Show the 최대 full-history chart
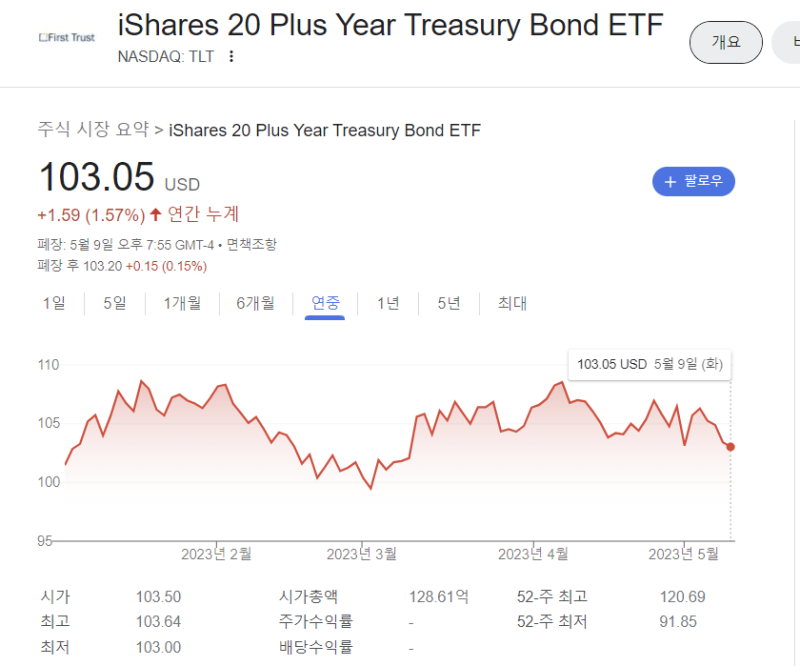800x666 pixels. [511, 303]
